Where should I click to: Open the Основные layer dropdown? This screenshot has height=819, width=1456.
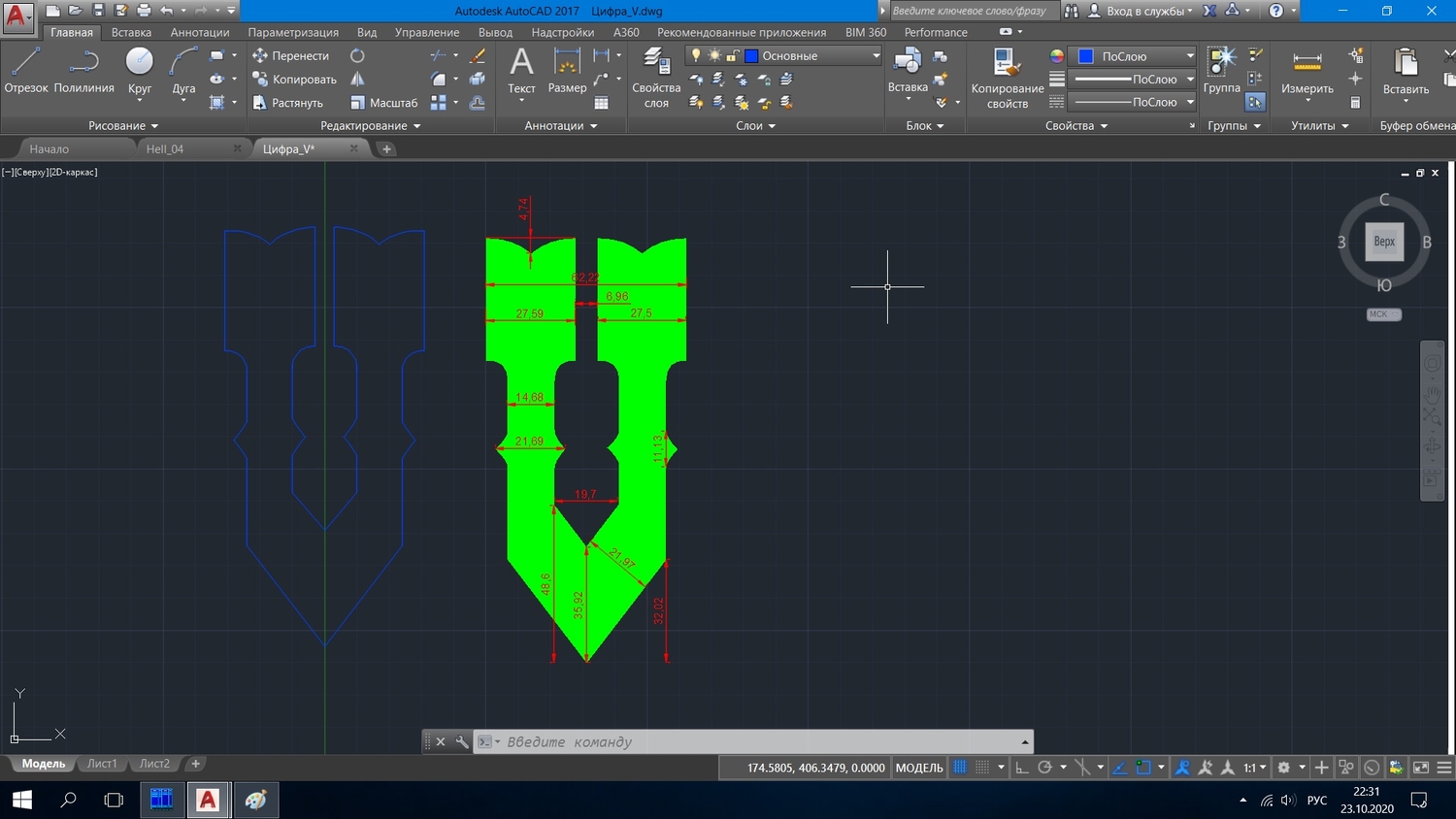click(x=783, y=55)
